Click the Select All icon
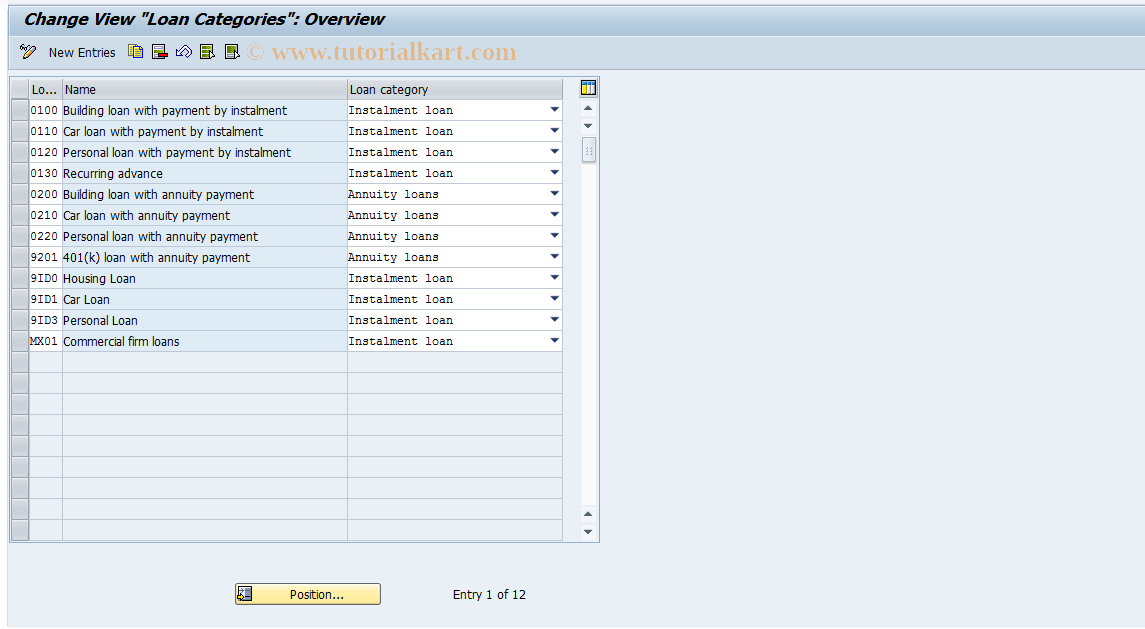Viewport: 1145px width, 629px height. pyautogui.click(x=207, y=52)
